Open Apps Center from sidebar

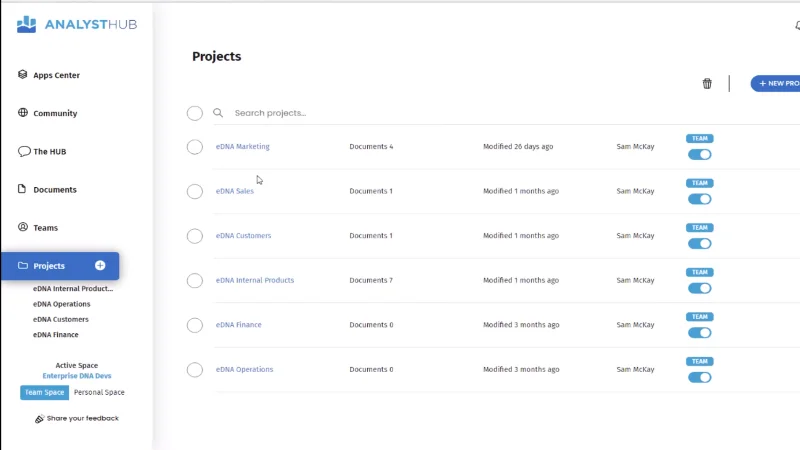click(x=56, y=75)
